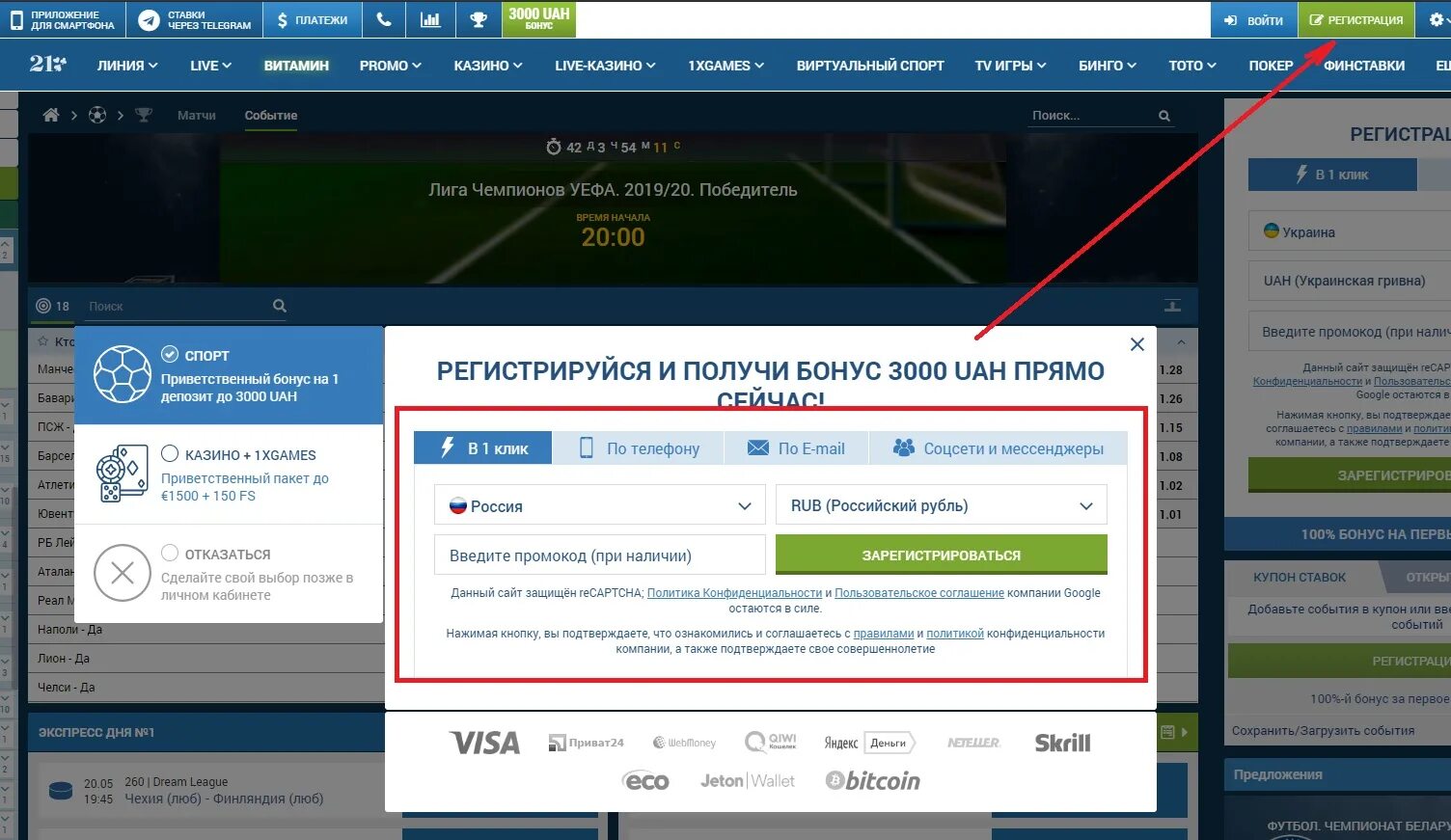Click the trophy cup icon in breadcrumb
This screenshot has height=840, width=1451.
[144, 115]
